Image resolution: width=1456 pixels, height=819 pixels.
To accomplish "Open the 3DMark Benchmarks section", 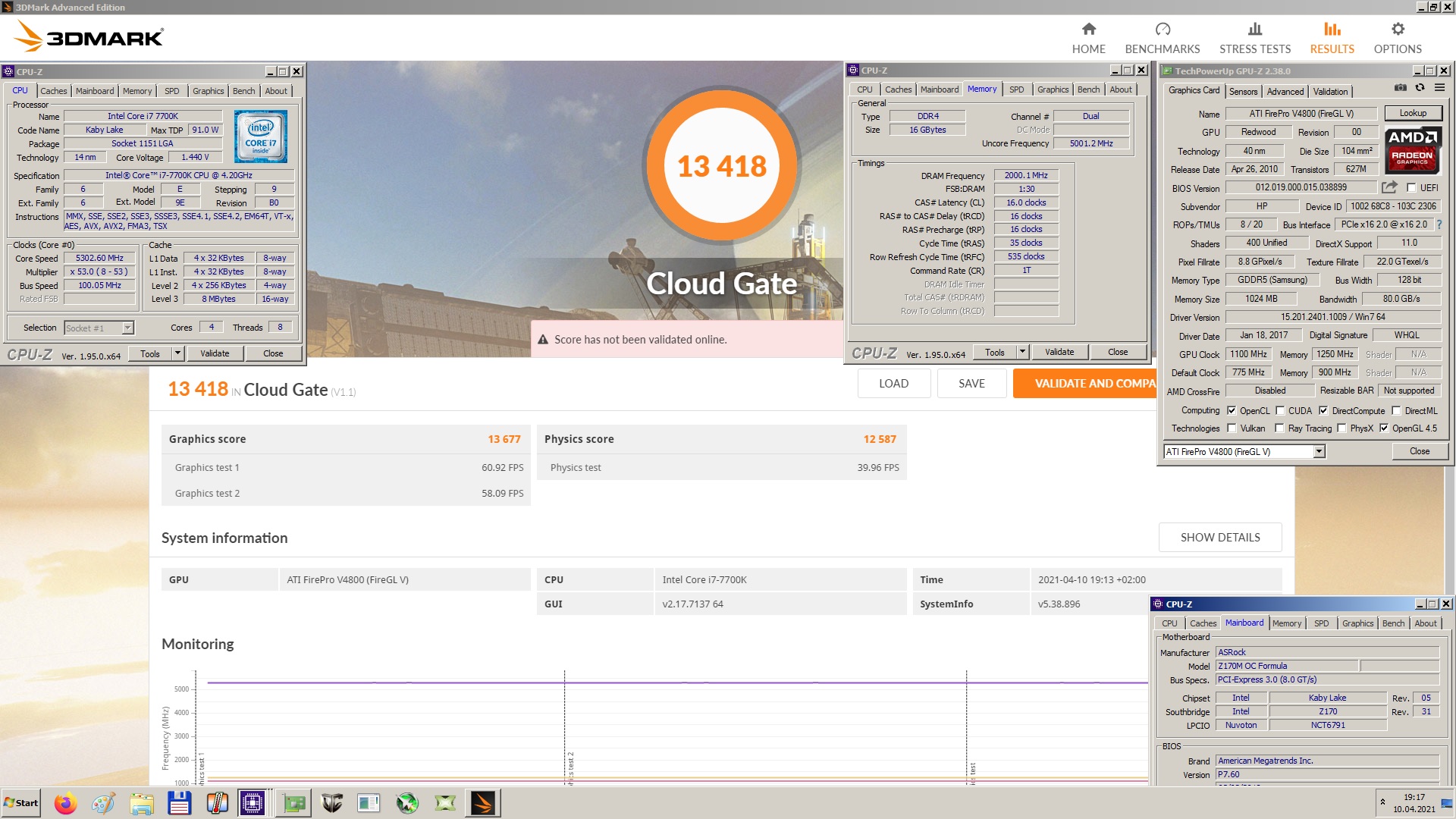I will 1163,38.
